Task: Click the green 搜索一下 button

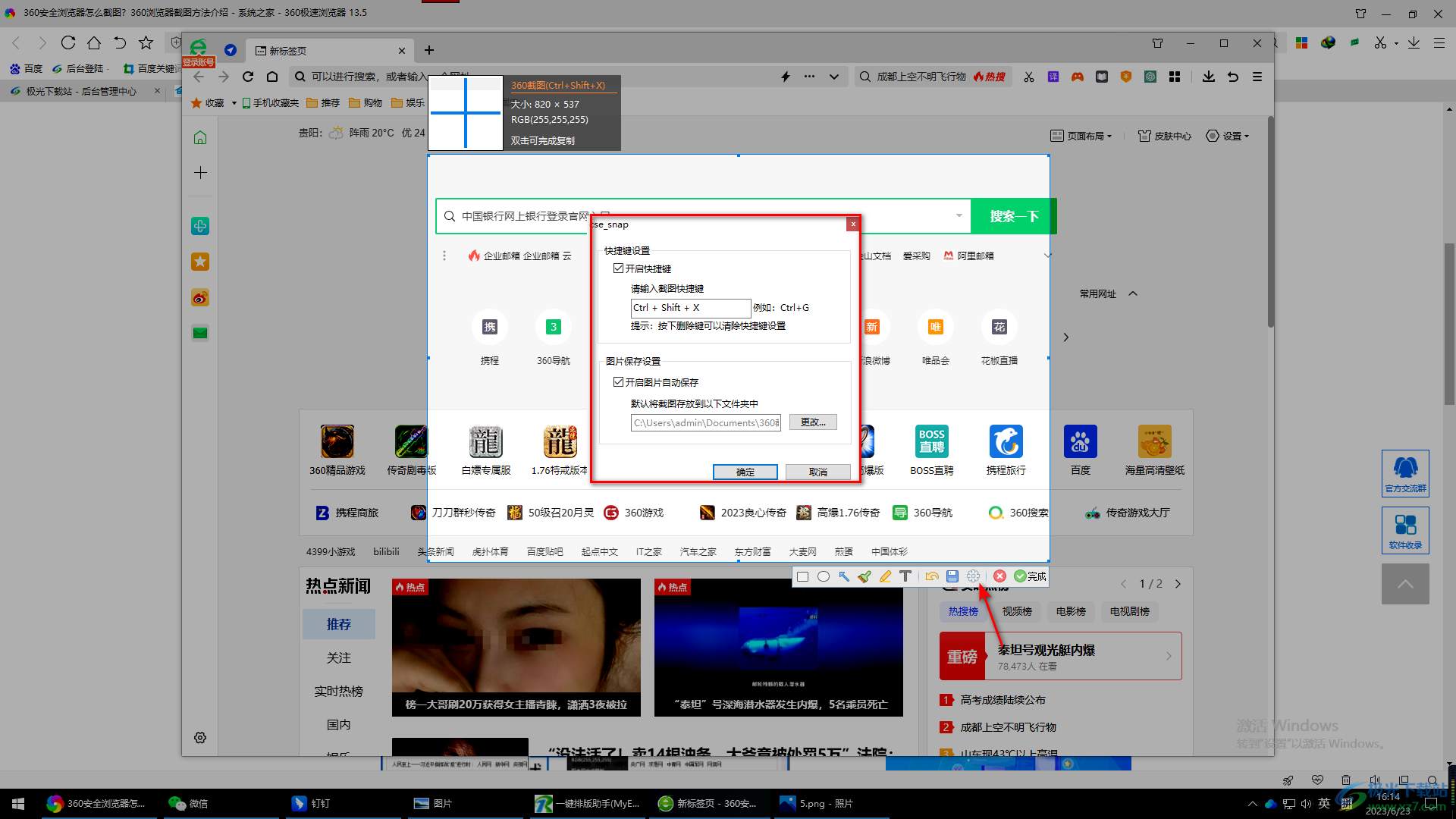Action: click(x=1013, y=216)
